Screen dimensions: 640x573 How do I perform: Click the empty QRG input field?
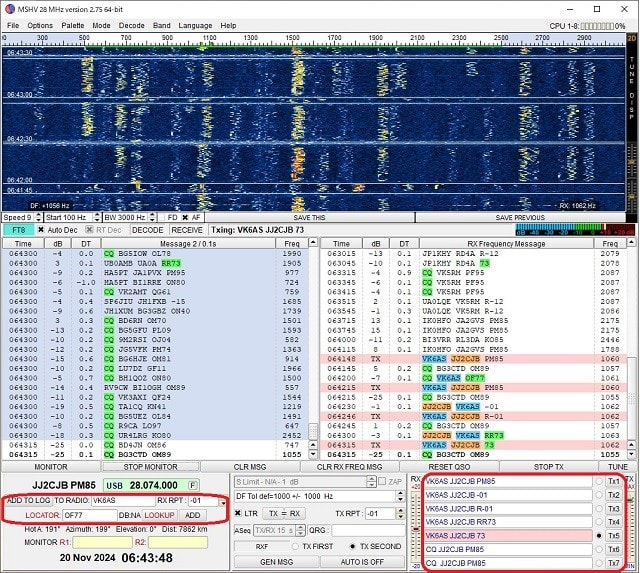click(368, 530)
